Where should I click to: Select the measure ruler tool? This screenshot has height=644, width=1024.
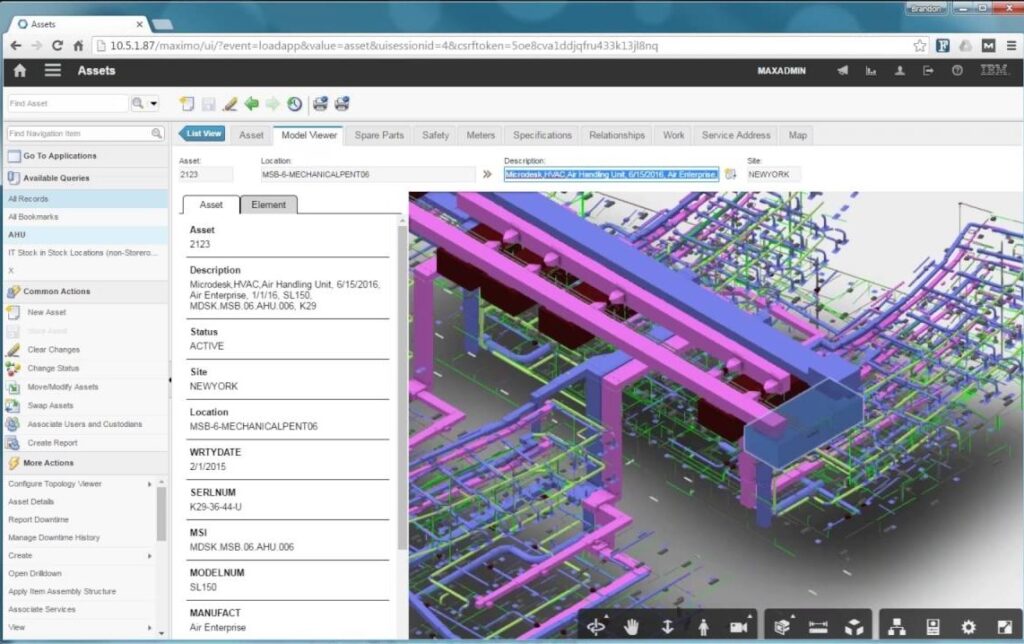pos(818,626)
